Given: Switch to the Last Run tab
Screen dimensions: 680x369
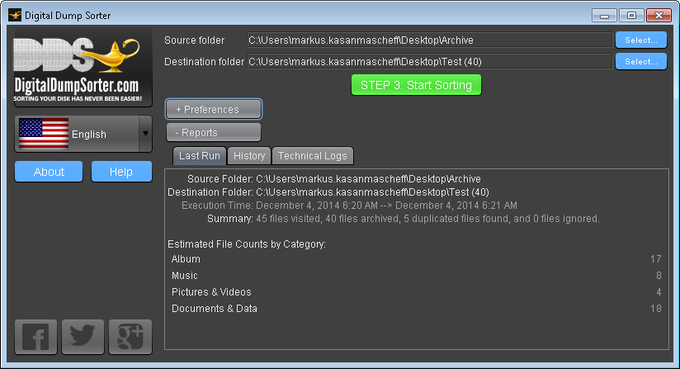Looking at the screenshot, I should pos(199,156).
